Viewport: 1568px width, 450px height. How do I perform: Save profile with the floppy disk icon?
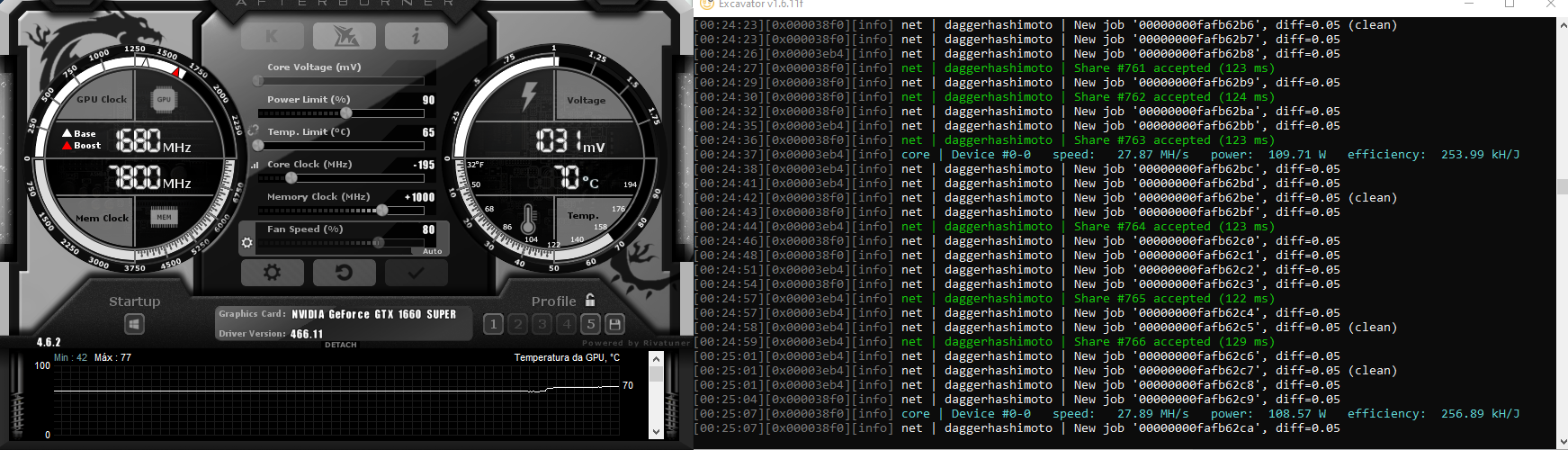click(615, 324)
